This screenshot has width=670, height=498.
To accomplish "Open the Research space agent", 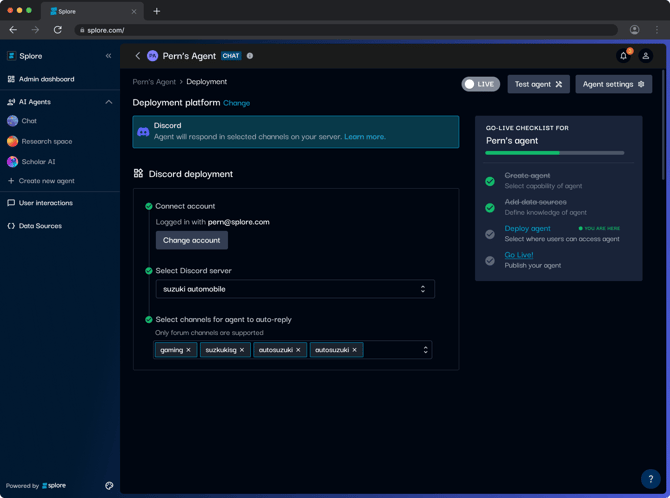I will pos(40,141).
